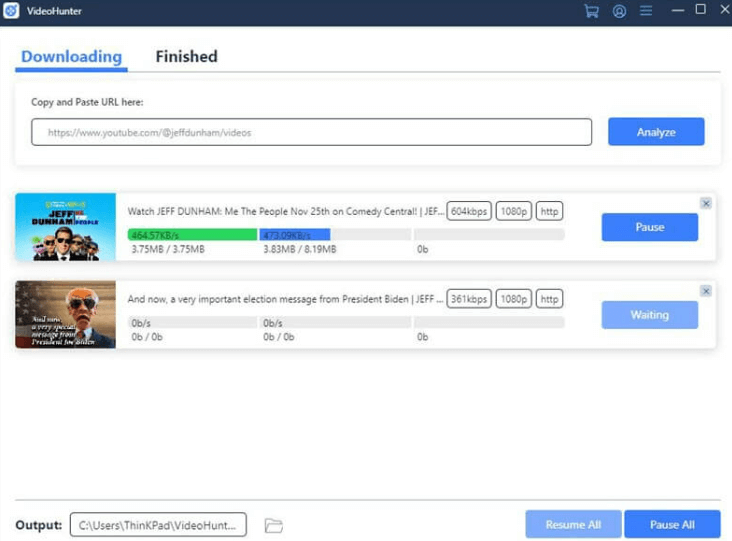Click Resume All button
732x541 pixels.
[x=573, y=524]
